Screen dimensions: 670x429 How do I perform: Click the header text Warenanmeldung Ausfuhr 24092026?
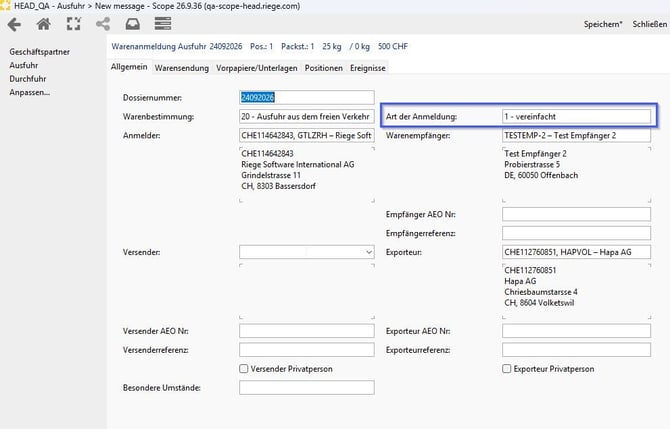pyautogui.click(x=177, y=47)
